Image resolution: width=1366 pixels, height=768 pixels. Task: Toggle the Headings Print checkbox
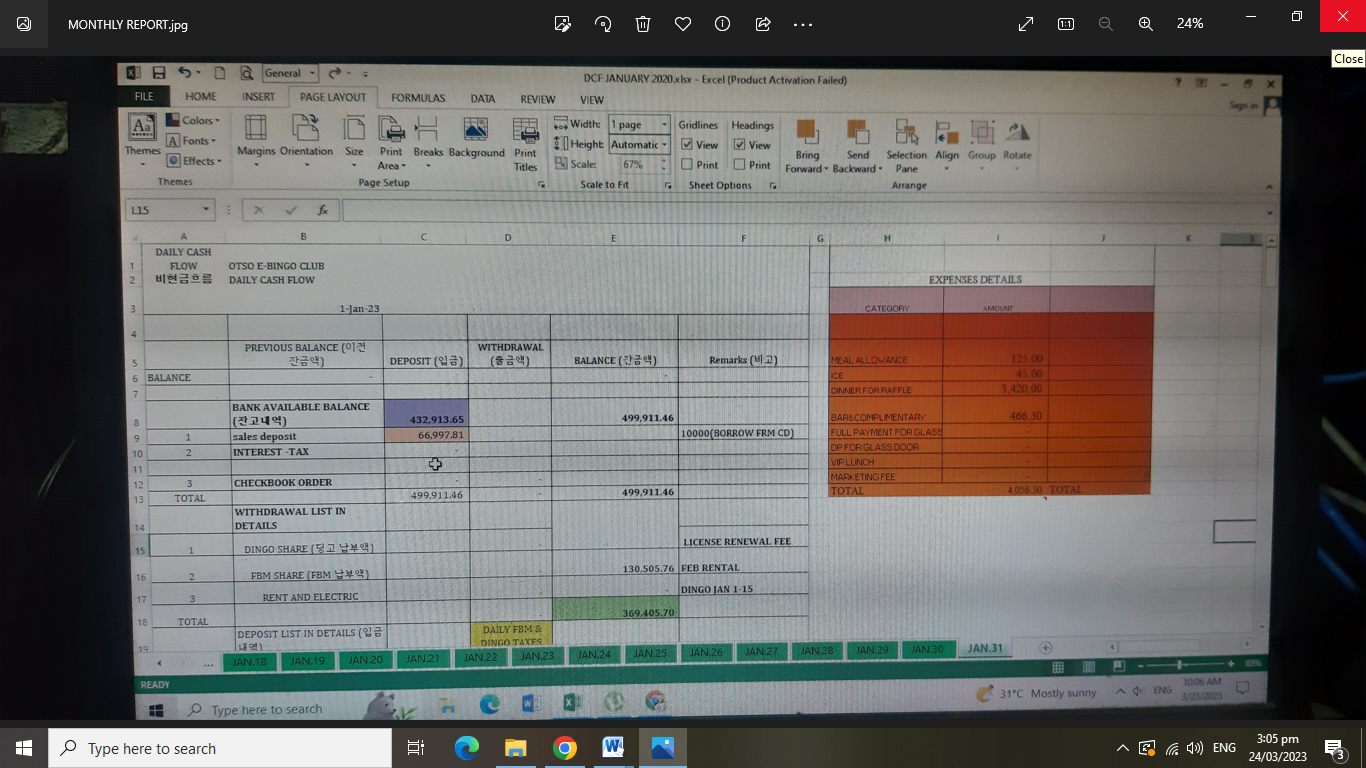[x=740, y=165]
